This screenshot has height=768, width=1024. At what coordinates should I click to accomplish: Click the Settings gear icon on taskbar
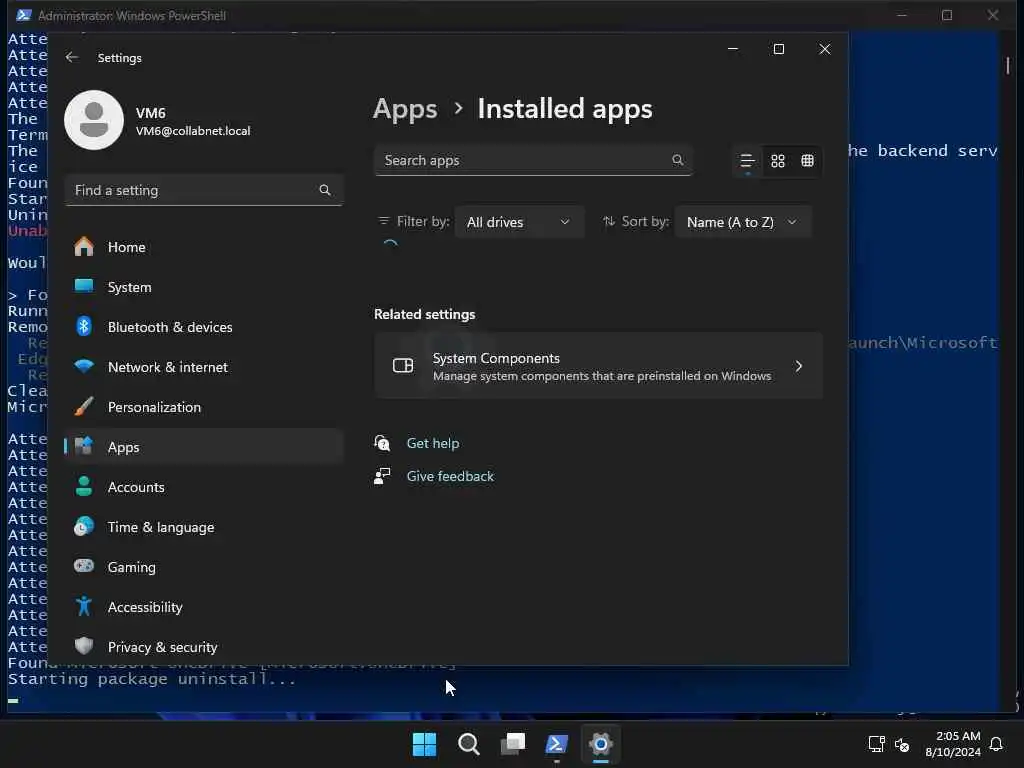601,744
